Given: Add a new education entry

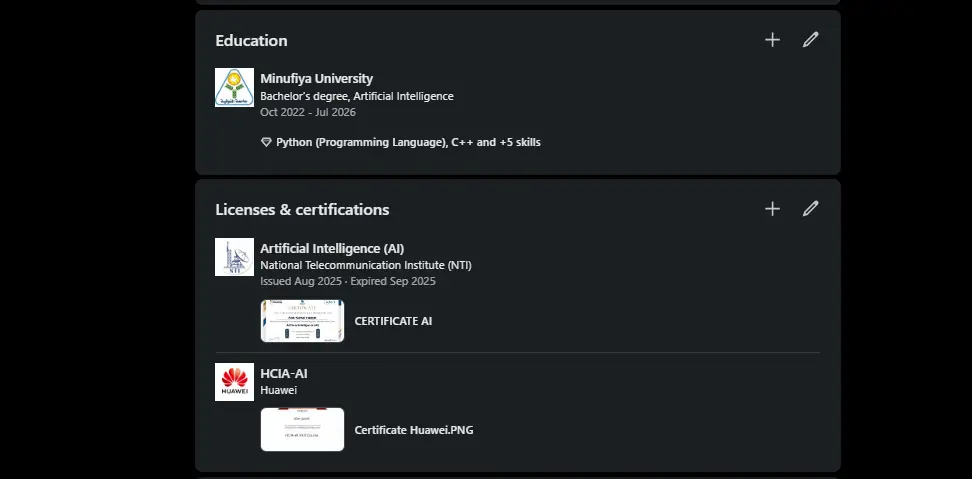Looking at the screenshot, I should 772,40.
